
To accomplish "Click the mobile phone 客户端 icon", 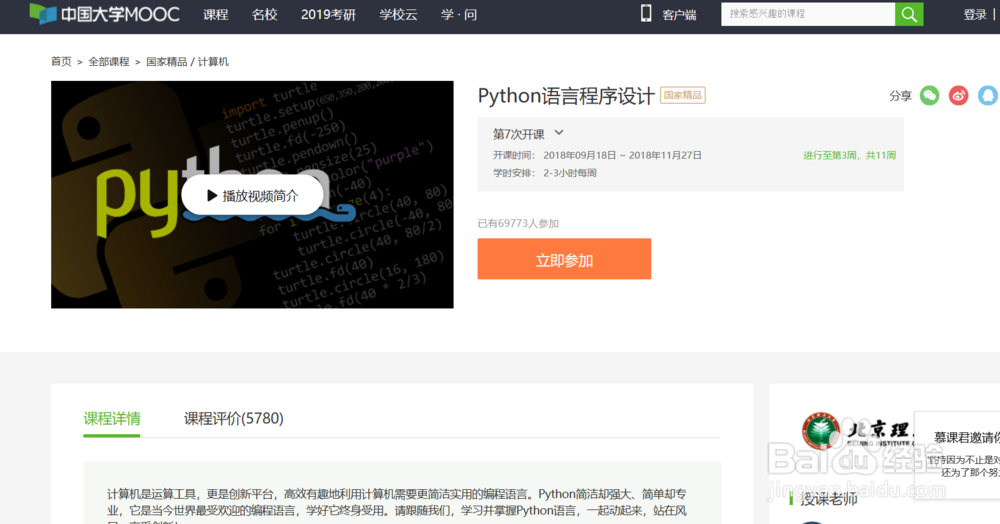I will pyautogui.click(x=646, y=13).
